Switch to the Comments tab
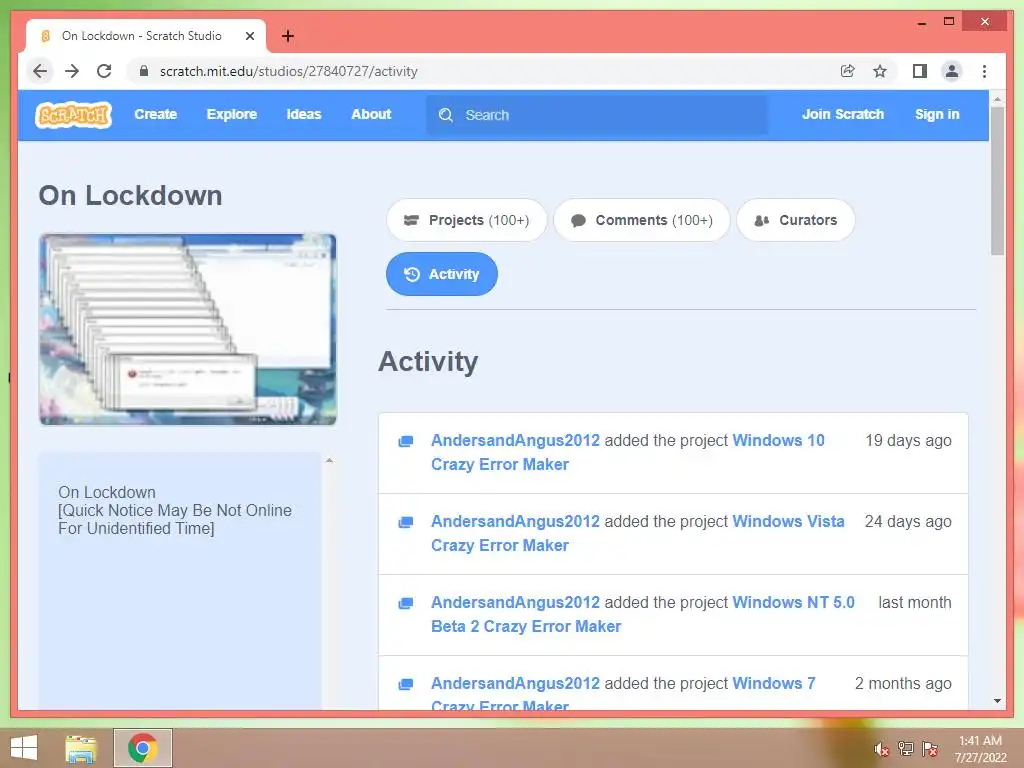Image resolution: width=1024 pixels, height=768 pixels. [x=641, y=220]
